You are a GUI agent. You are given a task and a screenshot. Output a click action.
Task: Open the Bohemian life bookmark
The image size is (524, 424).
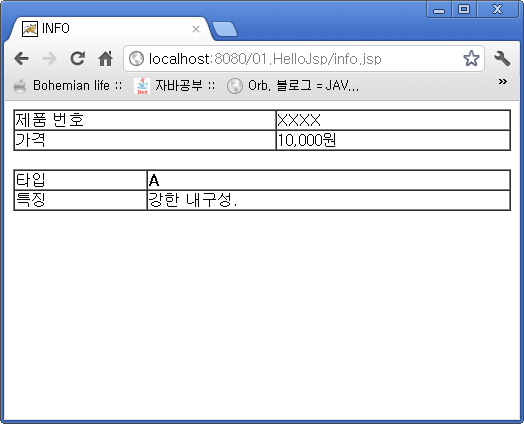tap(68, 86)
